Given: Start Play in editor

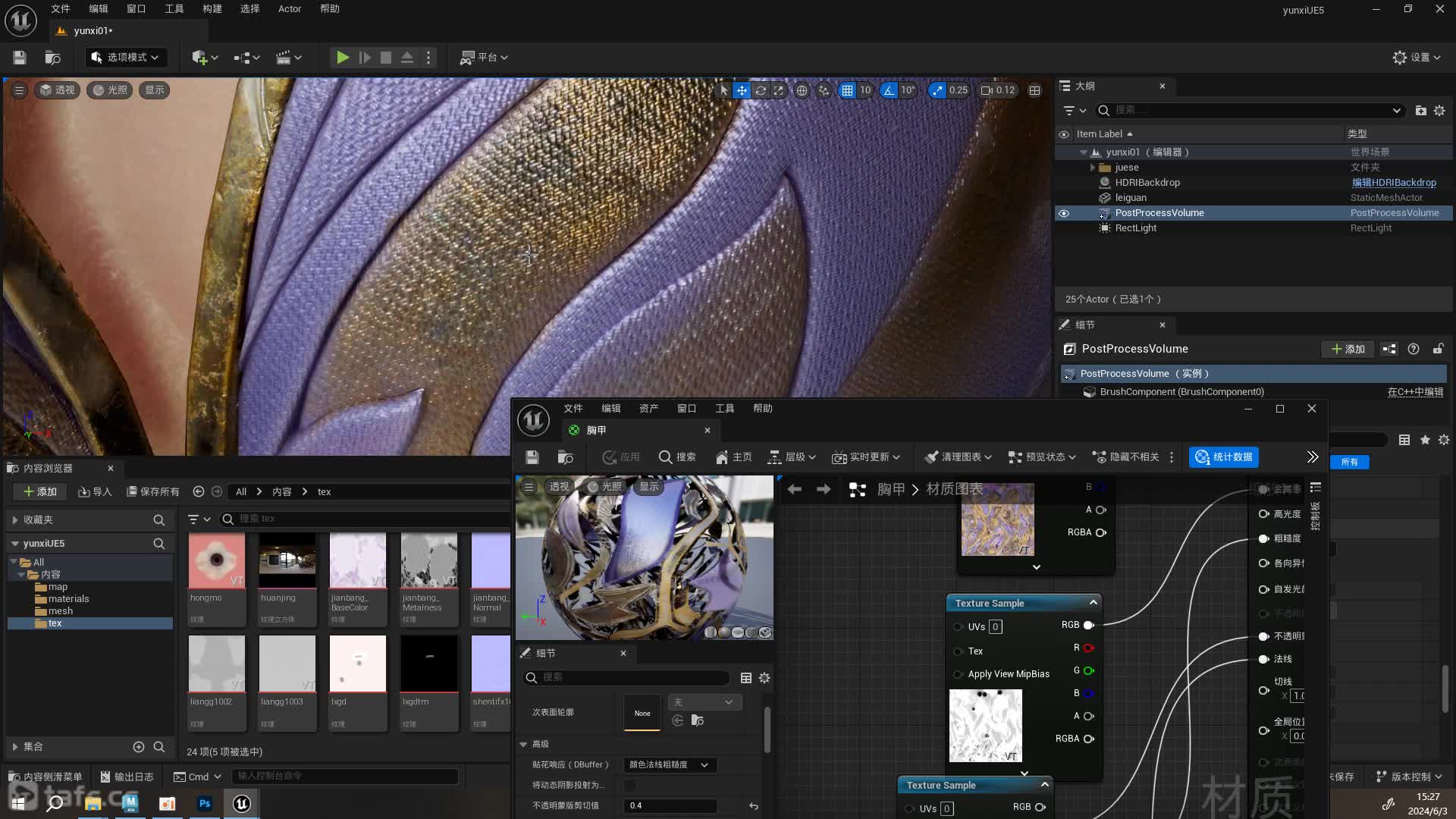Looking at the screenshot, I should (x=343, y=58).
